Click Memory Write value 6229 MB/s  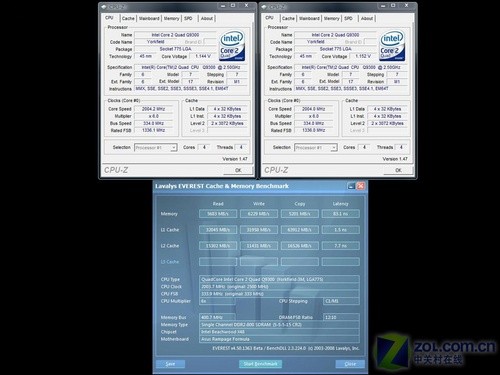pos(259,214)
